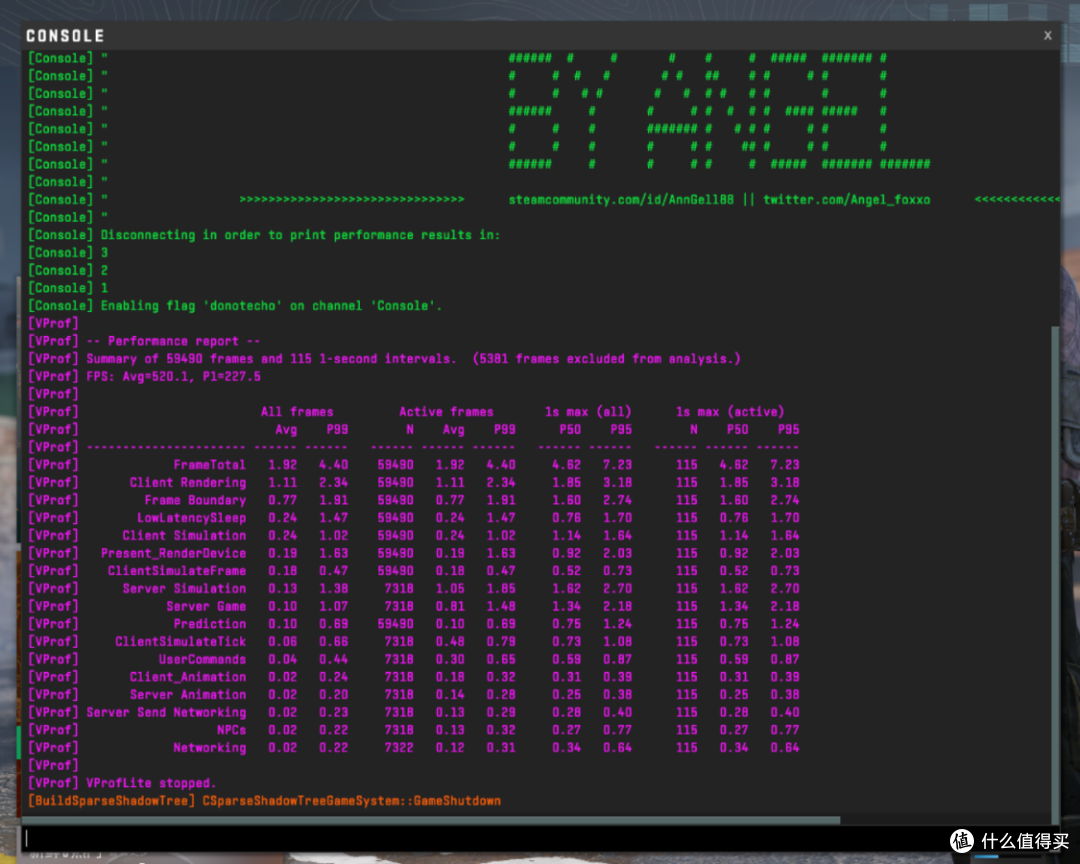Click the '1s max (active)' column header
The width and height of the screenshot is (1080, 864).
pyautogui.click(x=730, y=412)
